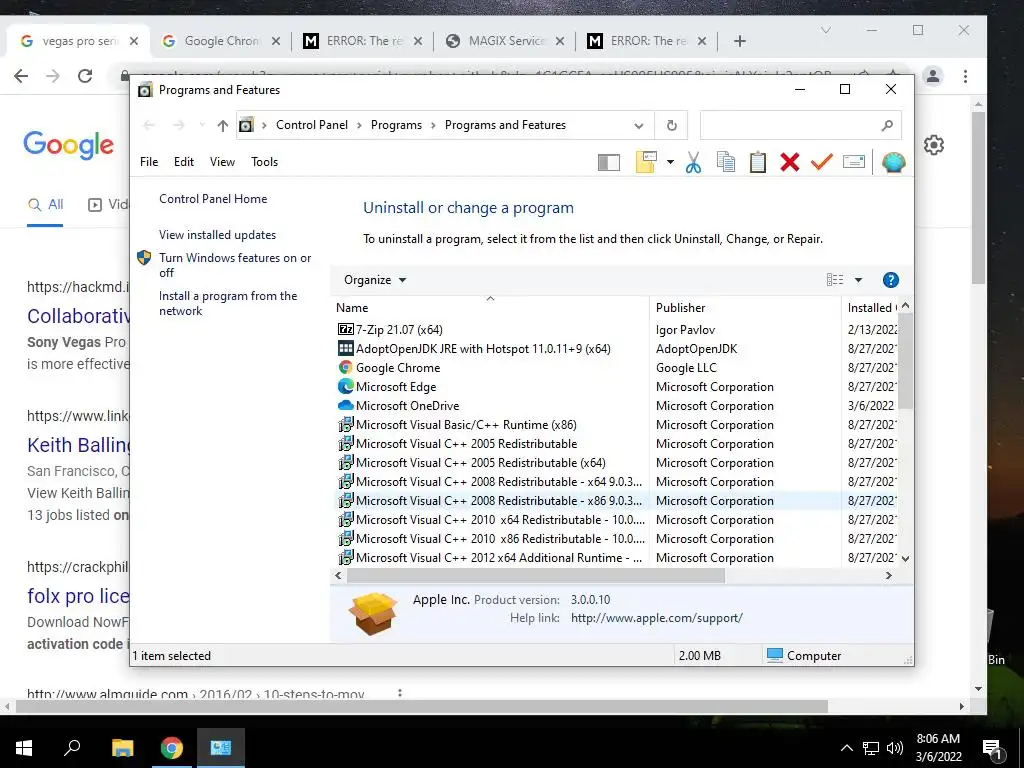Click Programs in the breadcrumb path
The width and height of the screenshot is (1024, 768).
coord(396,125)
